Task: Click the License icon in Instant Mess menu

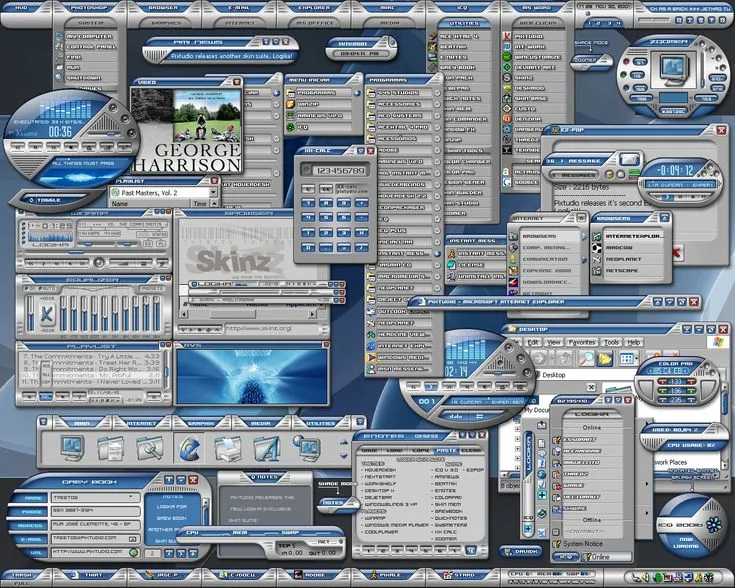Action: click(x=451, y=264)
